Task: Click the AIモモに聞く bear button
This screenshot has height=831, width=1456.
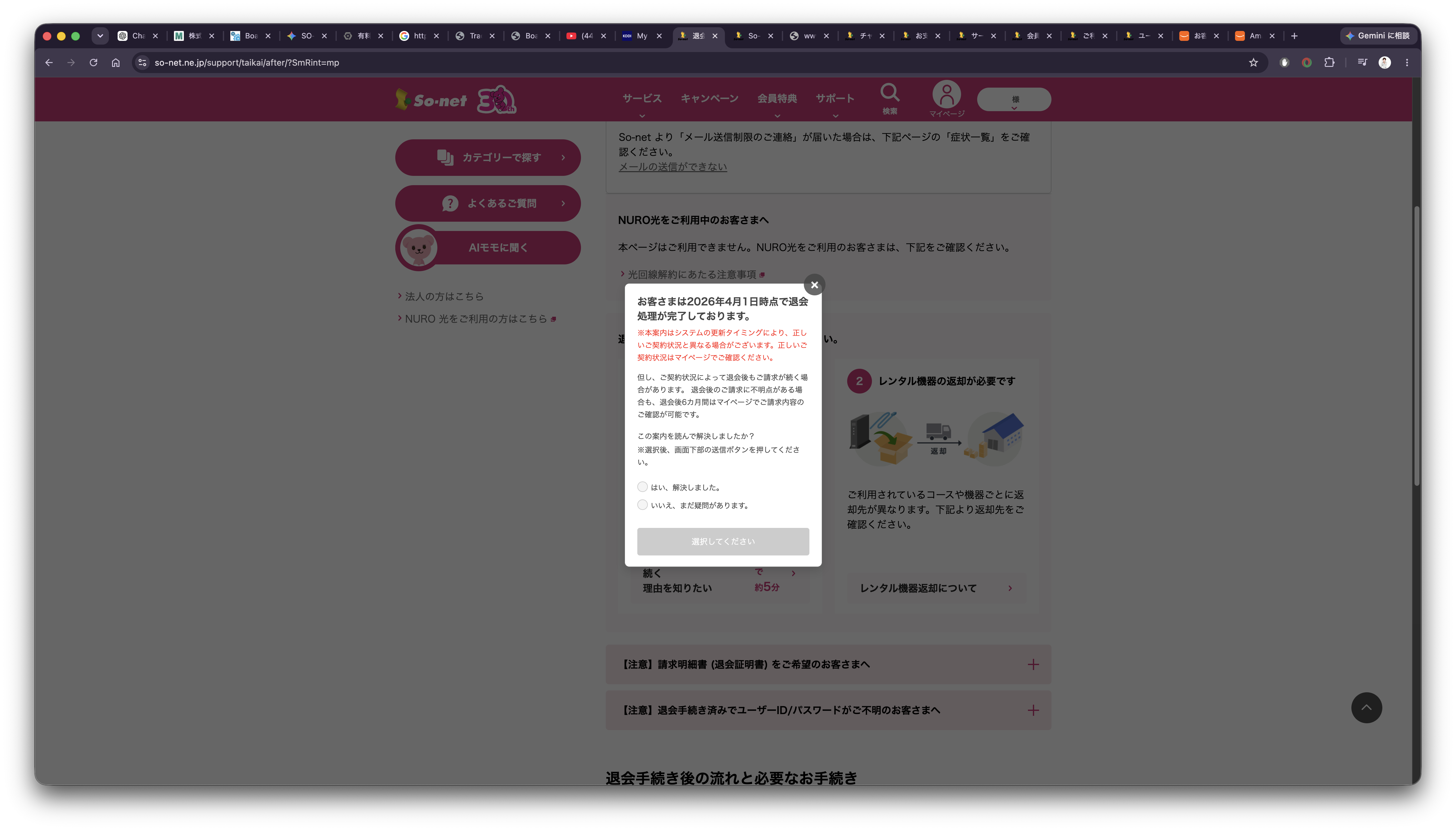Action: pos(488,248)
